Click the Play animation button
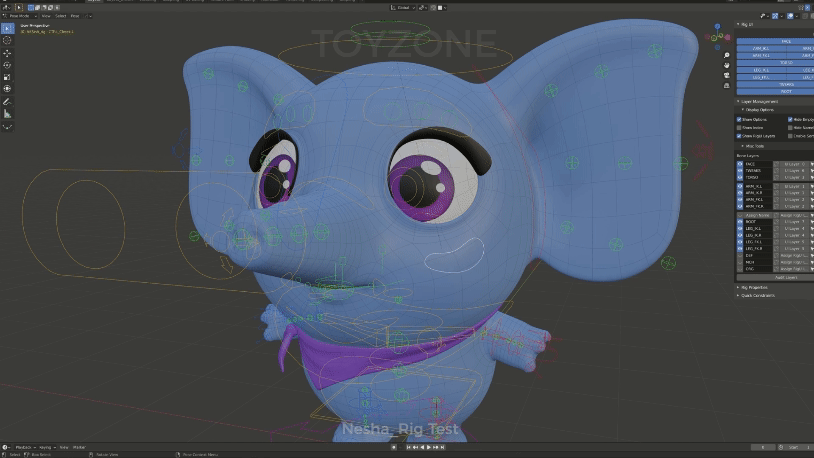The width and height of the screenshot is (814, 458). pos(429,447)
